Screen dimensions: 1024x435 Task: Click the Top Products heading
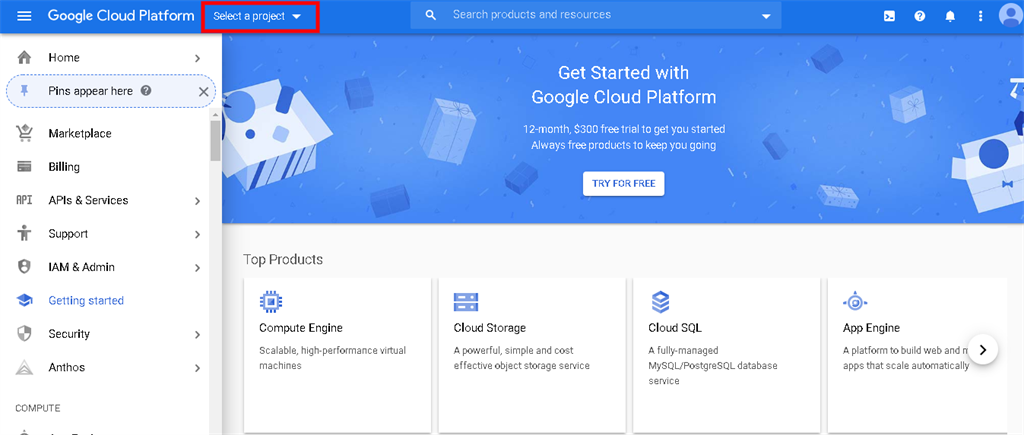pos(283,259)
